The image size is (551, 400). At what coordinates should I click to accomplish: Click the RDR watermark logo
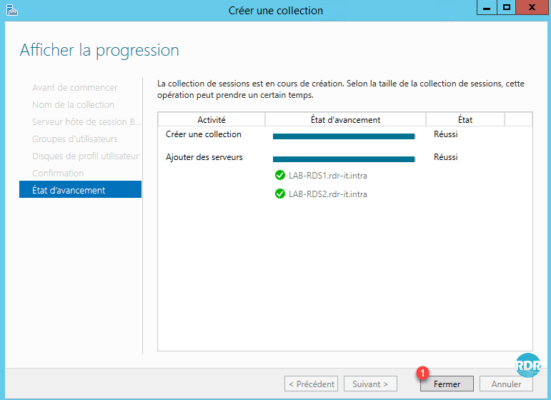coord(528,365)
